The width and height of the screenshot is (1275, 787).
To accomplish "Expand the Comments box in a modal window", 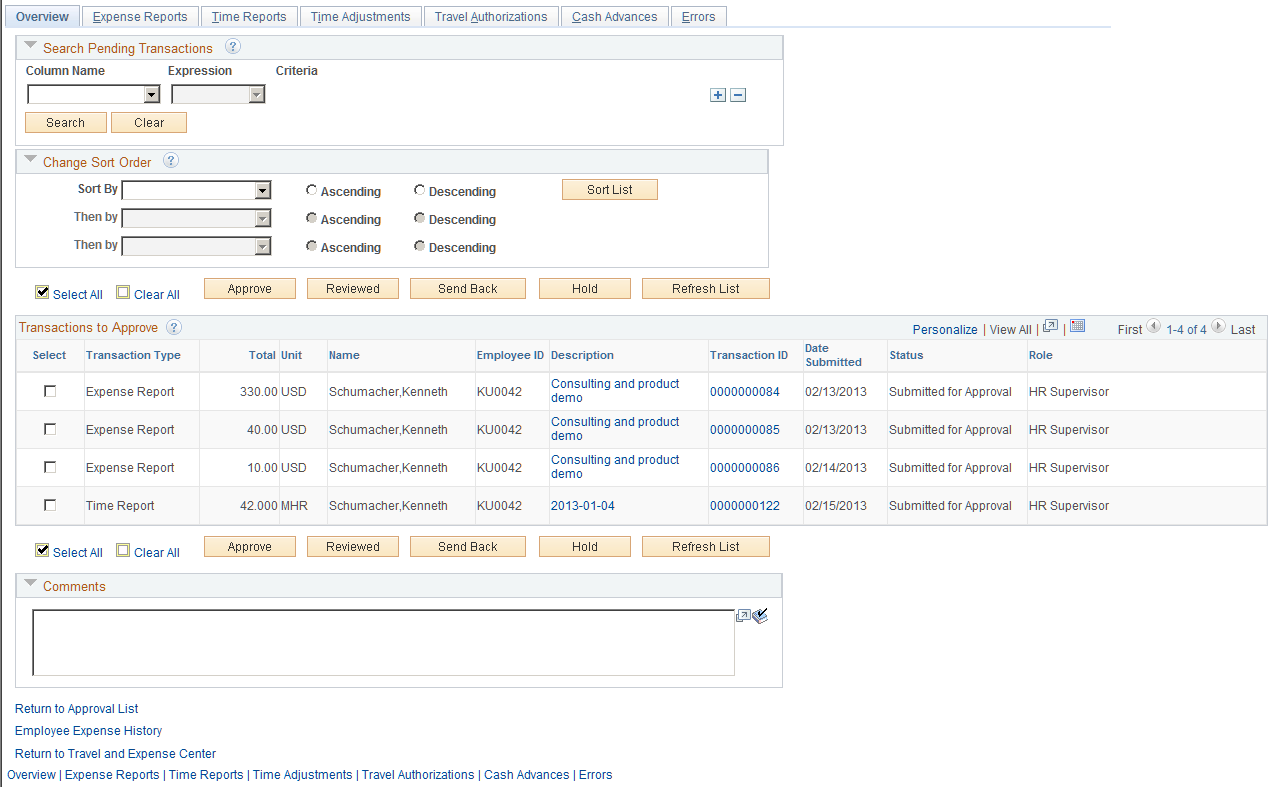I will point(741,615).
